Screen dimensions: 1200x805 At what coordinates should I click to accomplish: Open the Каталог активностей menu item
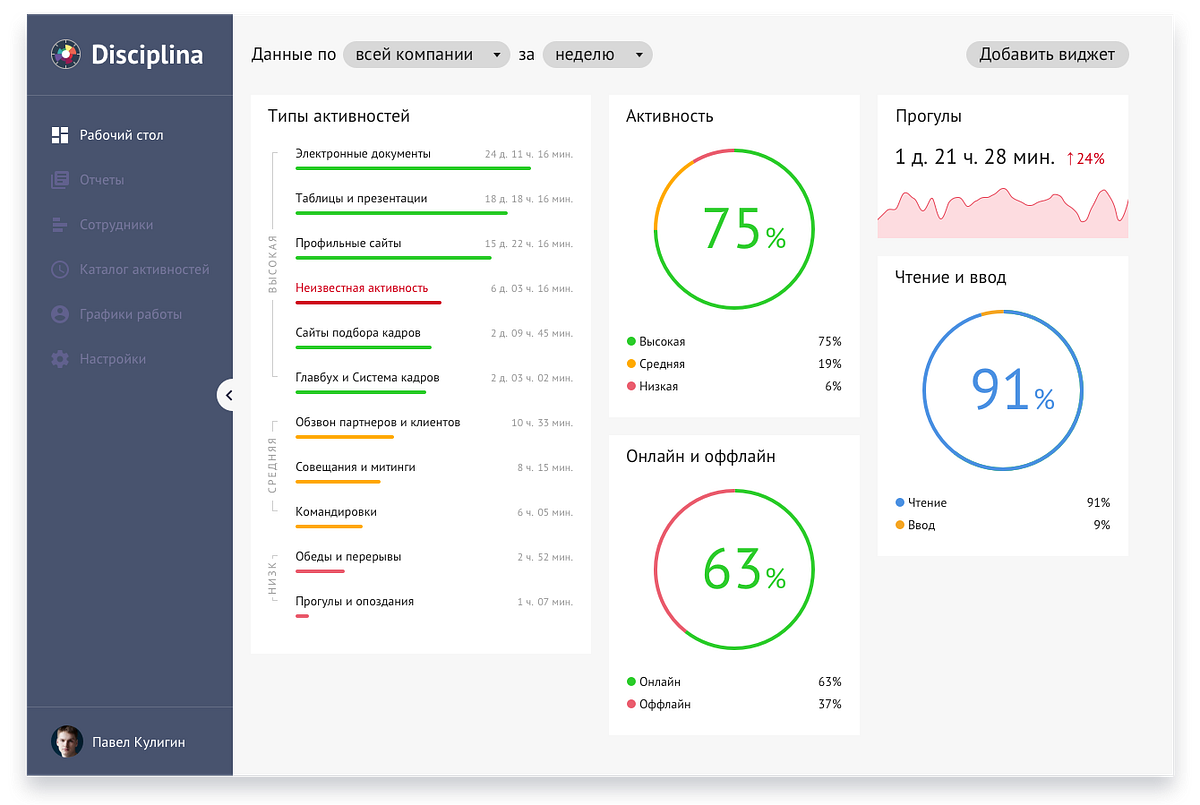pos(145,270)
